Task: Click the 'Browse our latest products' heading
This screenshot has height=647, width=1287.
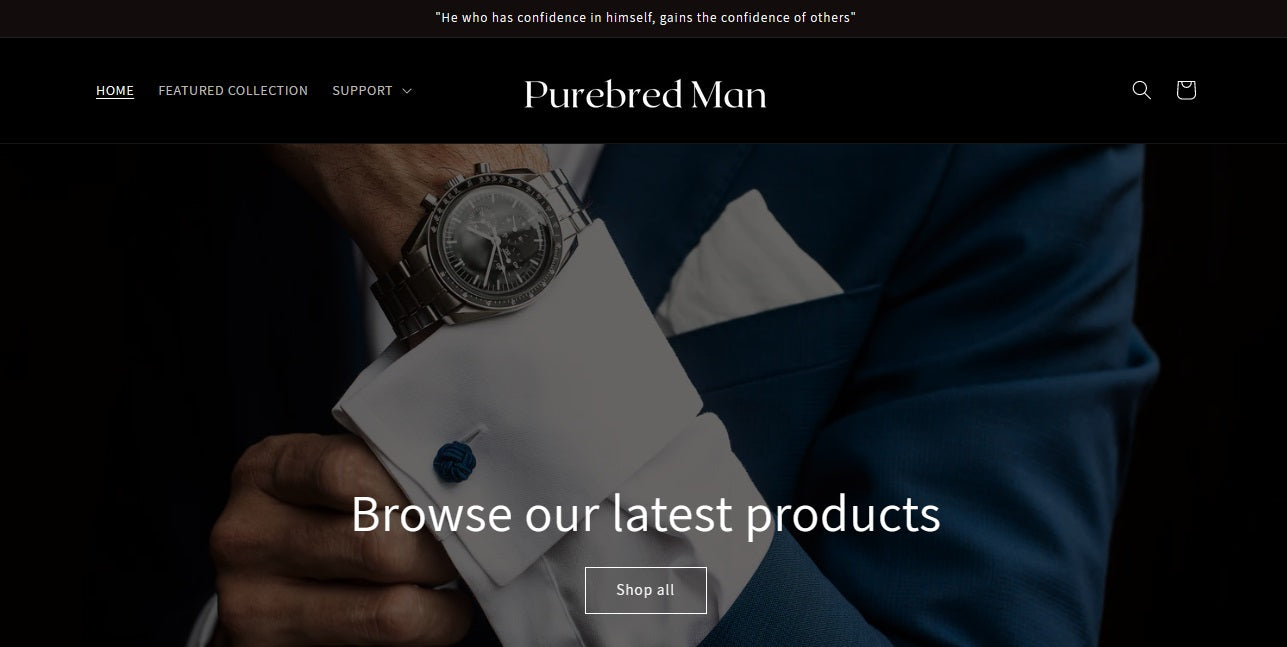Action: point(645,514)
